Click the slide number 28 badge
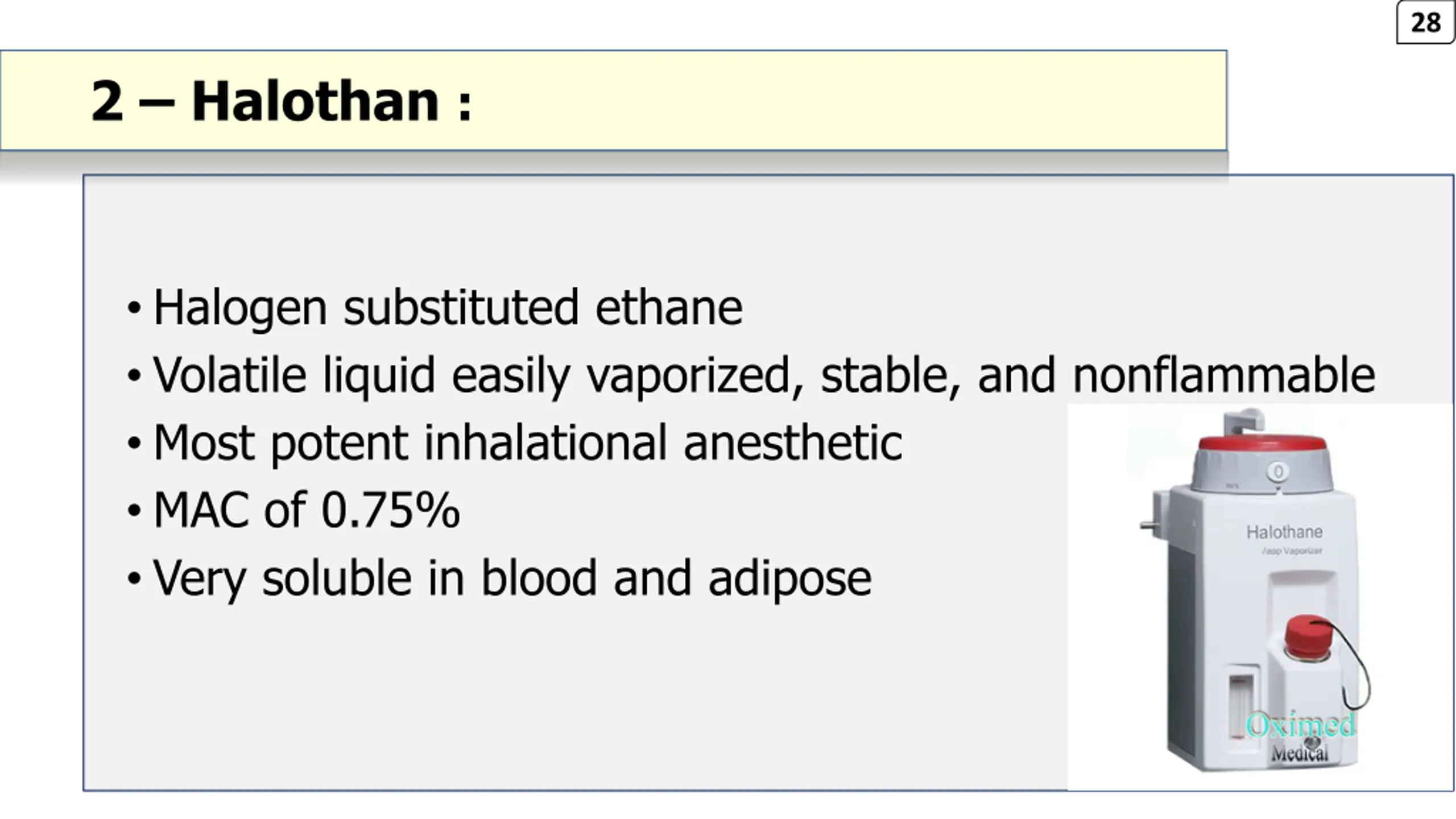This screenshot has width=1456, height=819. tap(1425, 23)
